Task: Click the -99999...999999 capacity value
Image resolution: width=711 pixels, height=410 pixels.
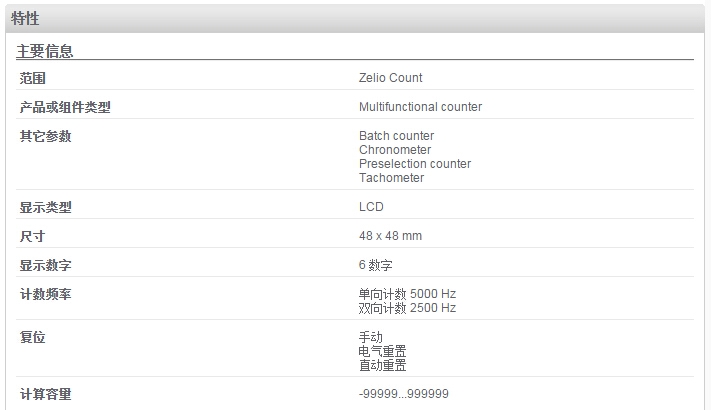Action: (404, 394)
